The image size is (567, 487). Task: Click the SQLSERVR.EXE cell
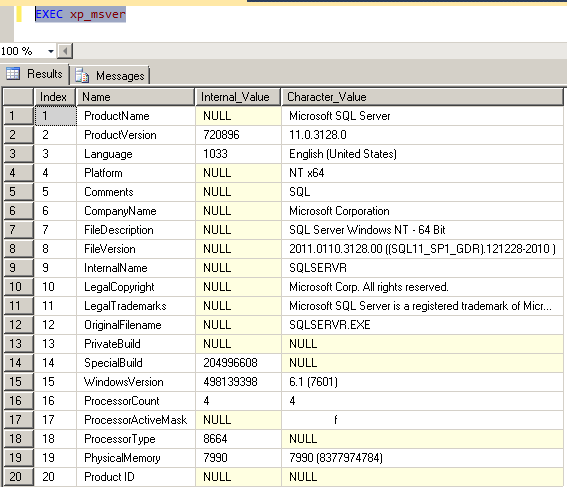[x=422, y=325]
